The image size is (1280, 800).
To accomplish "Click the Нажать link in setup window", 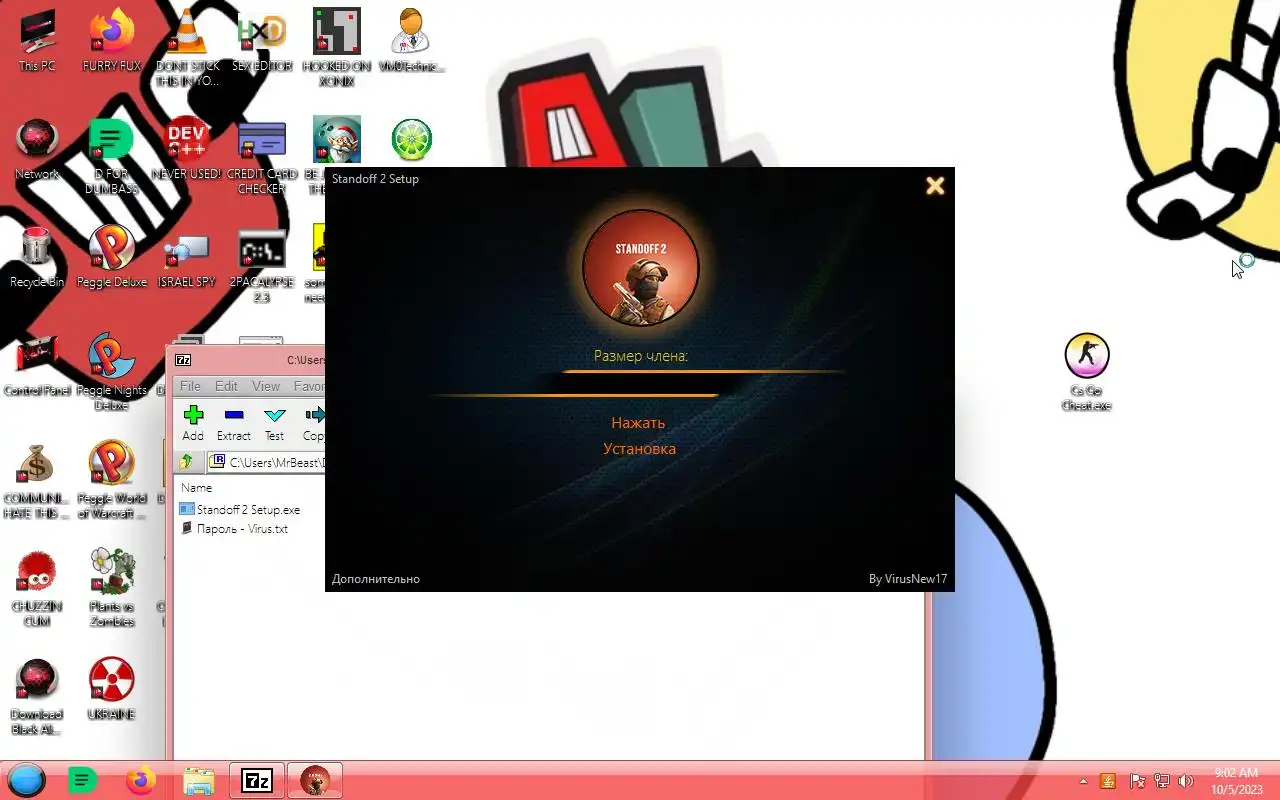I will (638, 423).
